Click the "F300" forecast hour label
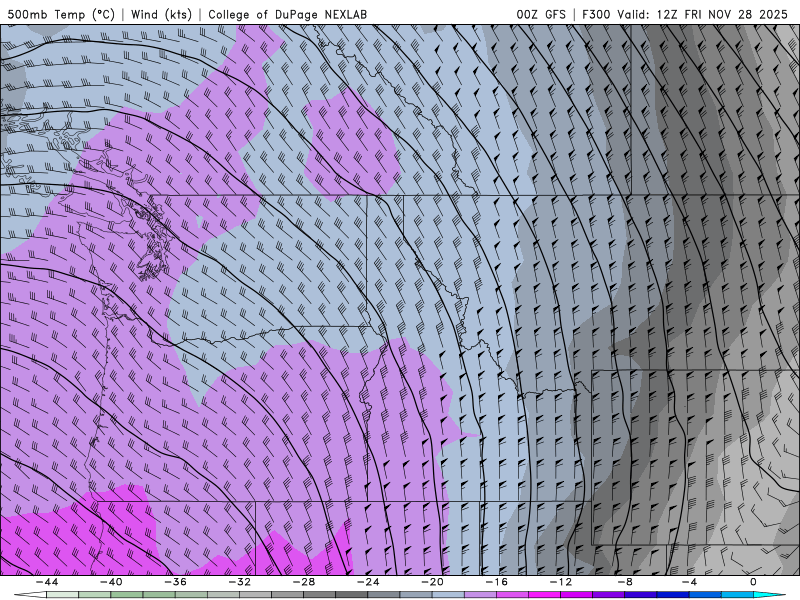 pos(596,14)
